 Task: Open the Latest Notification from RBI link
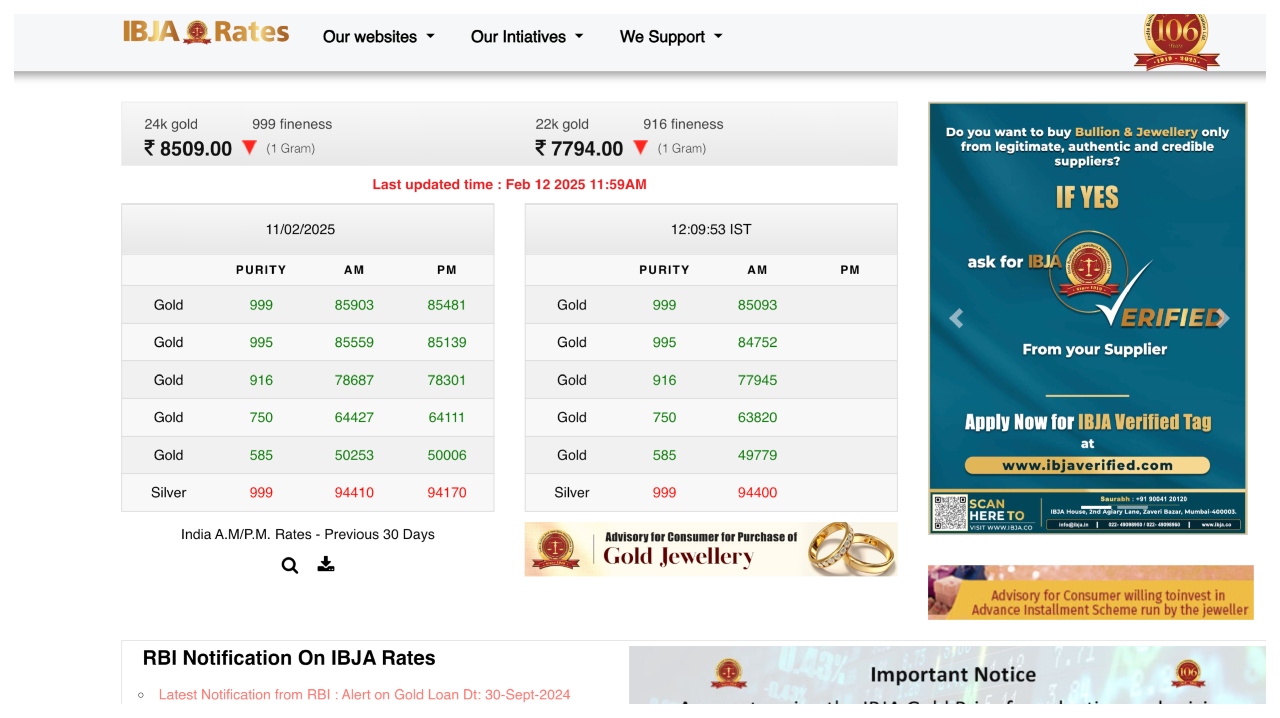click(364, 694)
